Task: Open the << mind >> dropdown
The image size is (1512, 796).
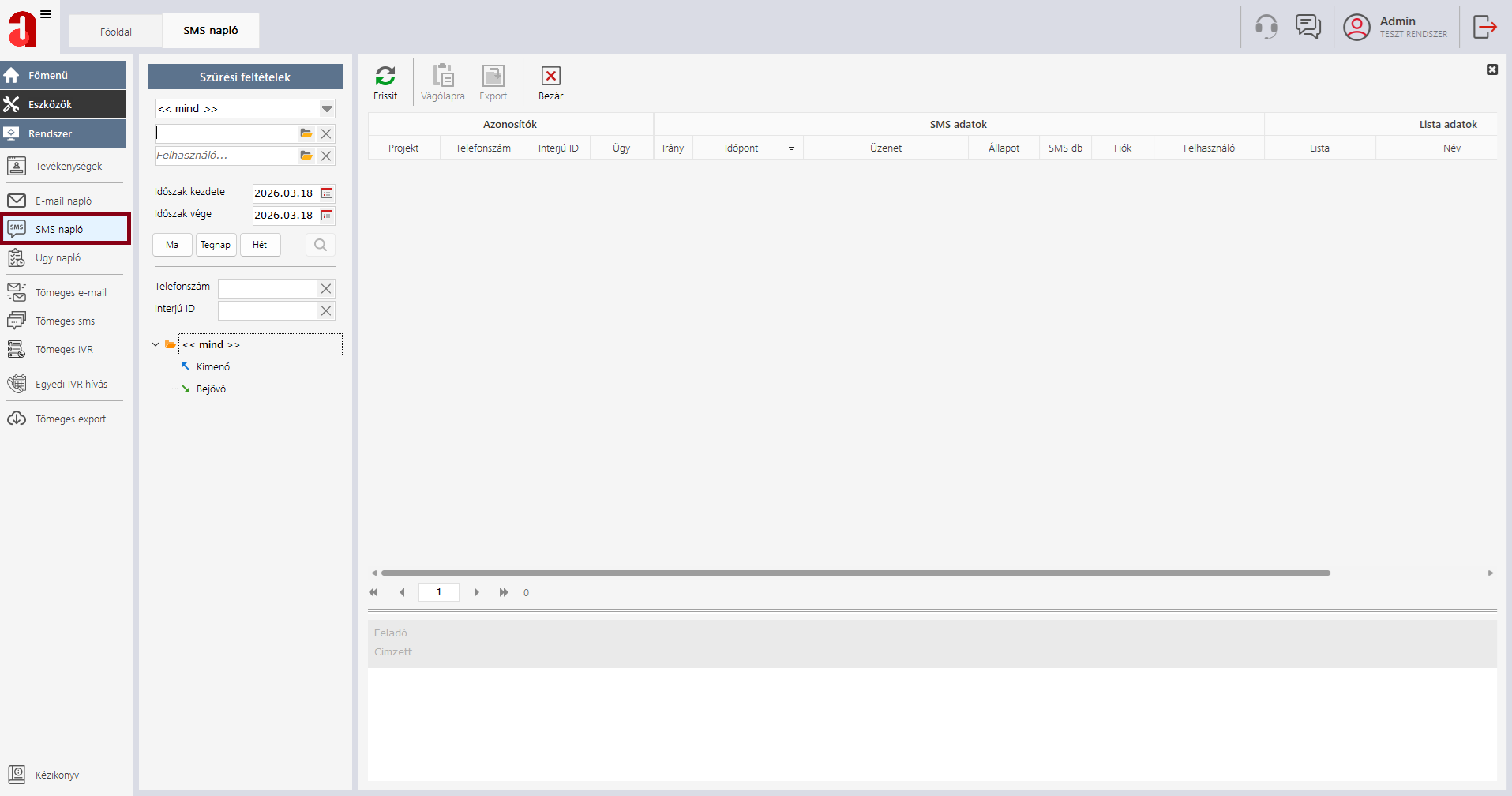Action: (326, 109)
